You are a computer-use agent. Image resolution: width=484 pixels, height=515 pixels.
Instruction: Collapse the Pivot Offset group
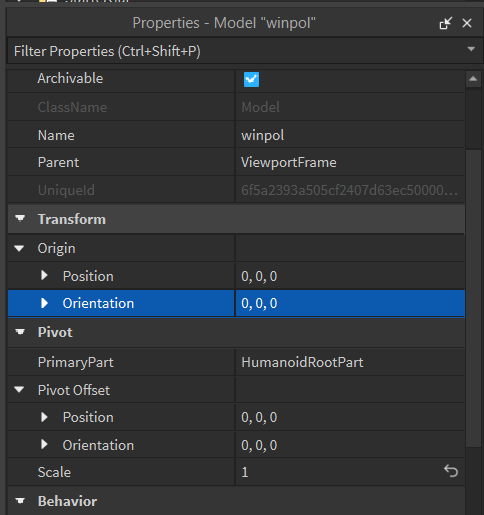(19, 389)
